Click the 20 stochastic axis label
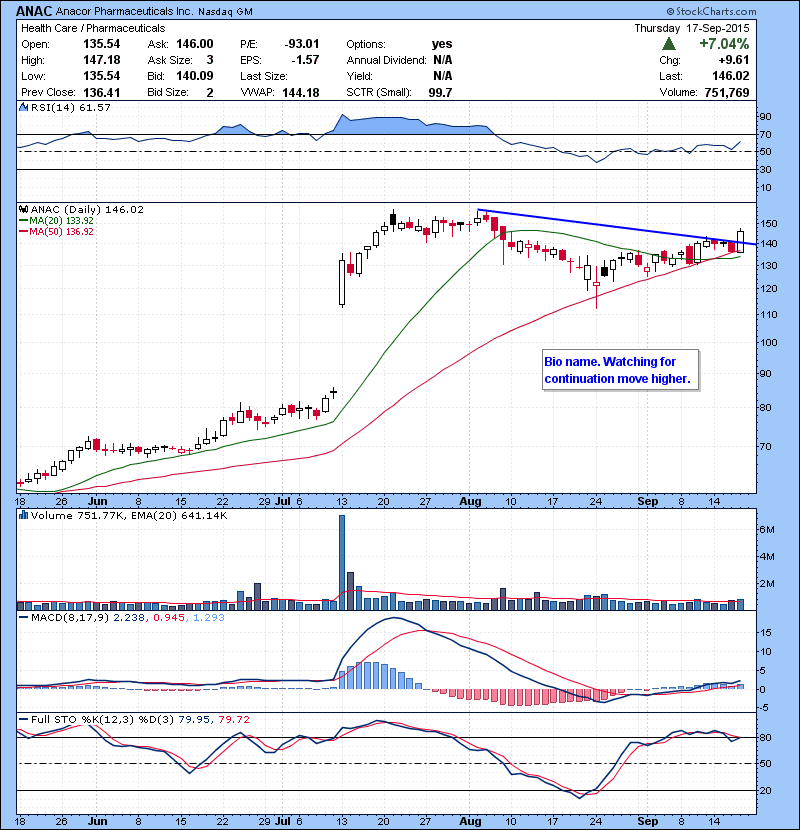This screenshot has width=800, height=830. (766, 790)
